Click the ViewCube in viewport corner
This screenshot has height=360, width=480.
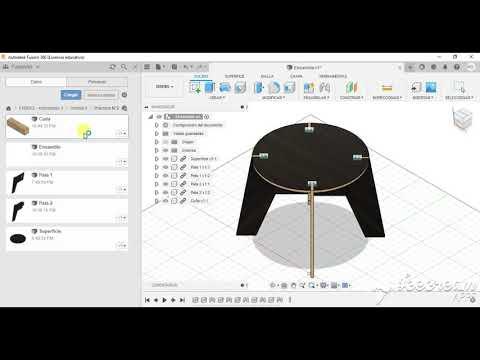click(x=463, y=118)
